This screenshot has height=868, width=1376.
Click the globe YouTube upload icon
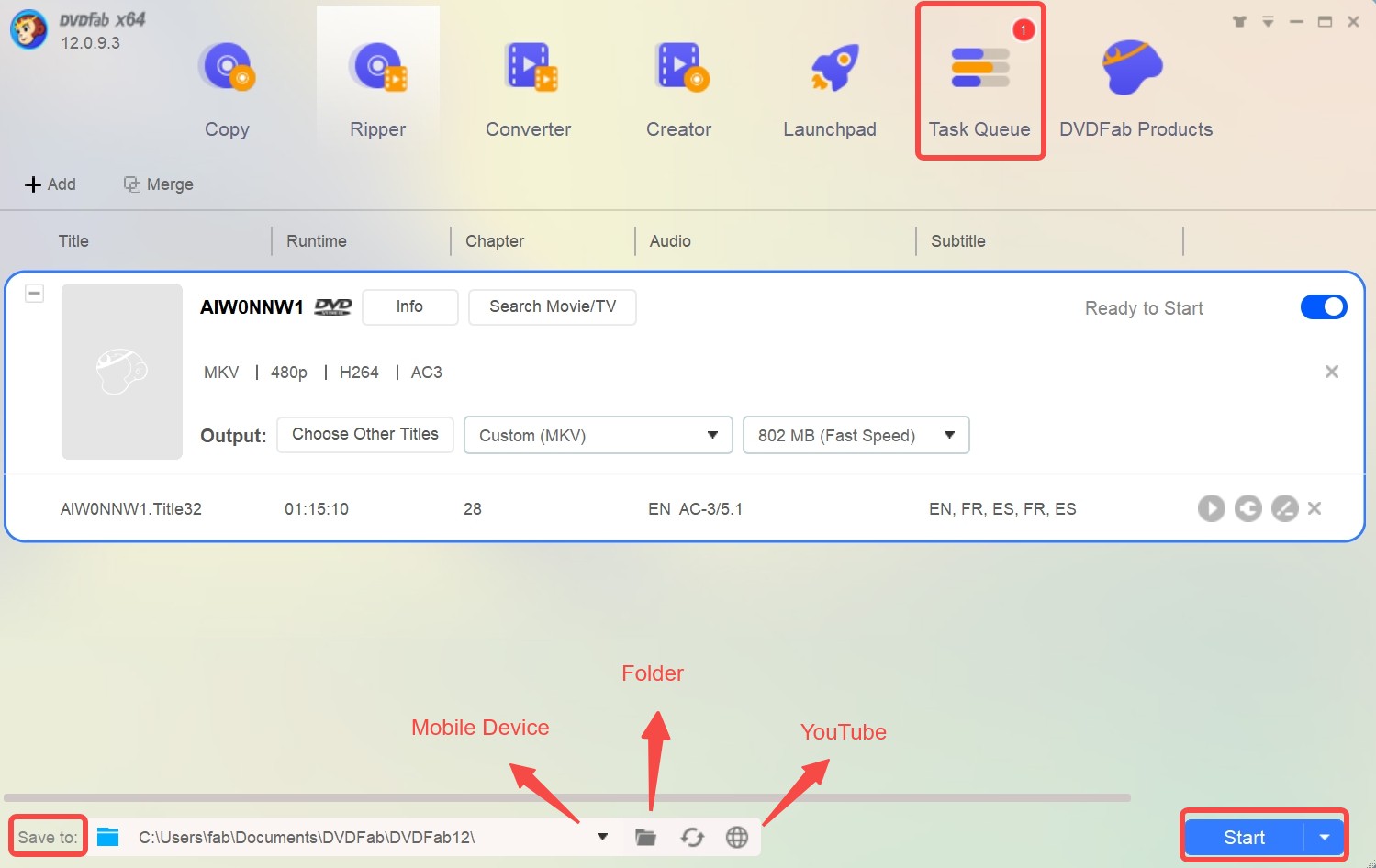(737, 837)
